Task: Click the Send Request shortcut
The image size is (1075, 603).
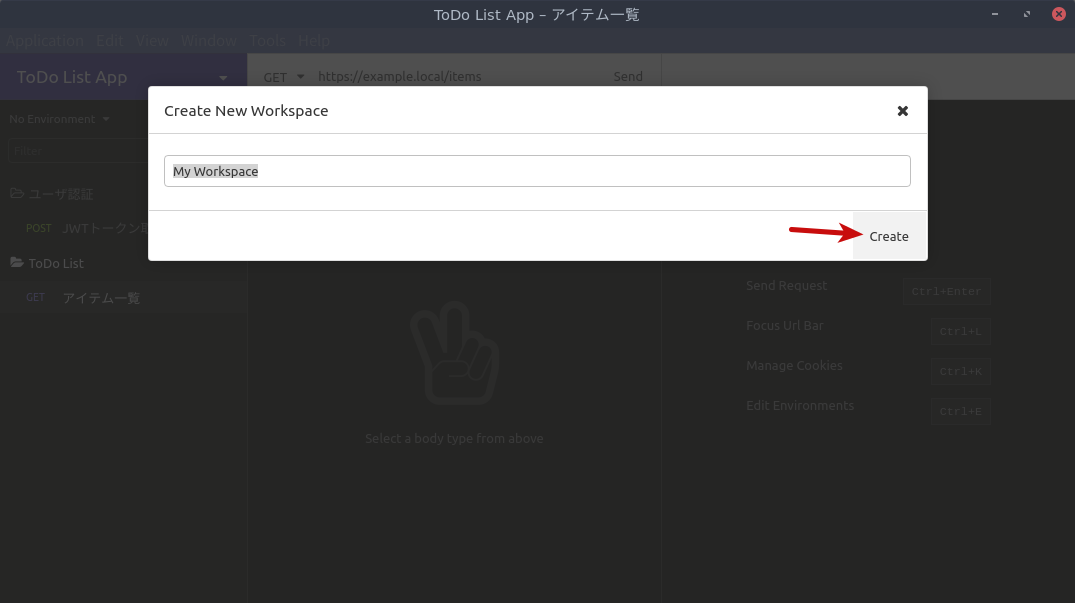Action: (x=786, y=285)
